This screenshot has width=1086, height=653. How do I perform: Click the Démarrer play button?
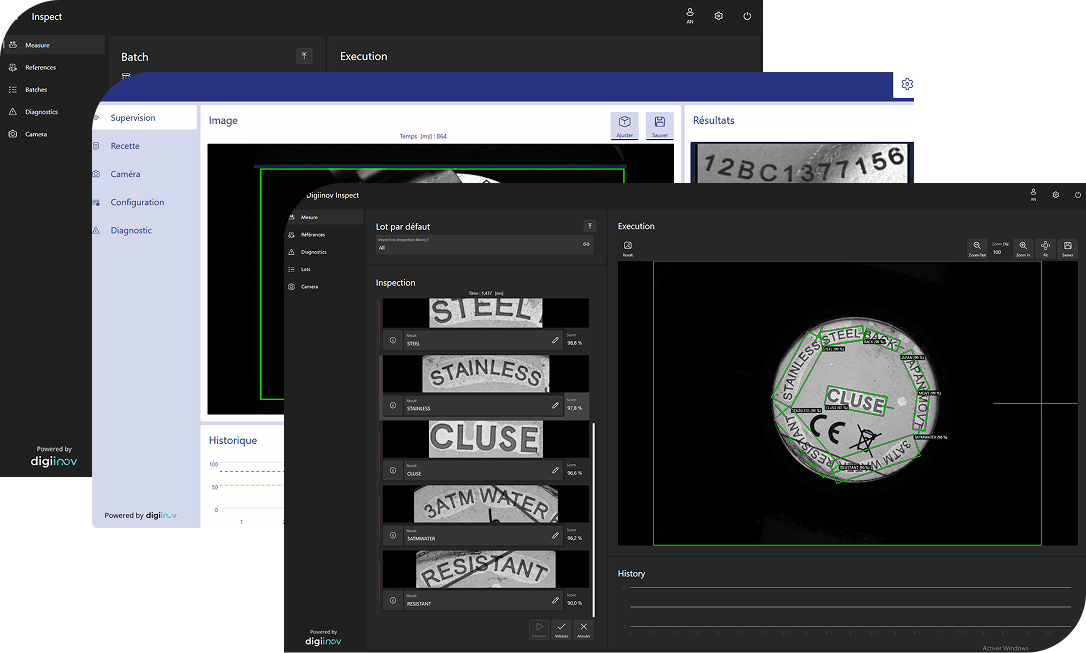[539, 629]
